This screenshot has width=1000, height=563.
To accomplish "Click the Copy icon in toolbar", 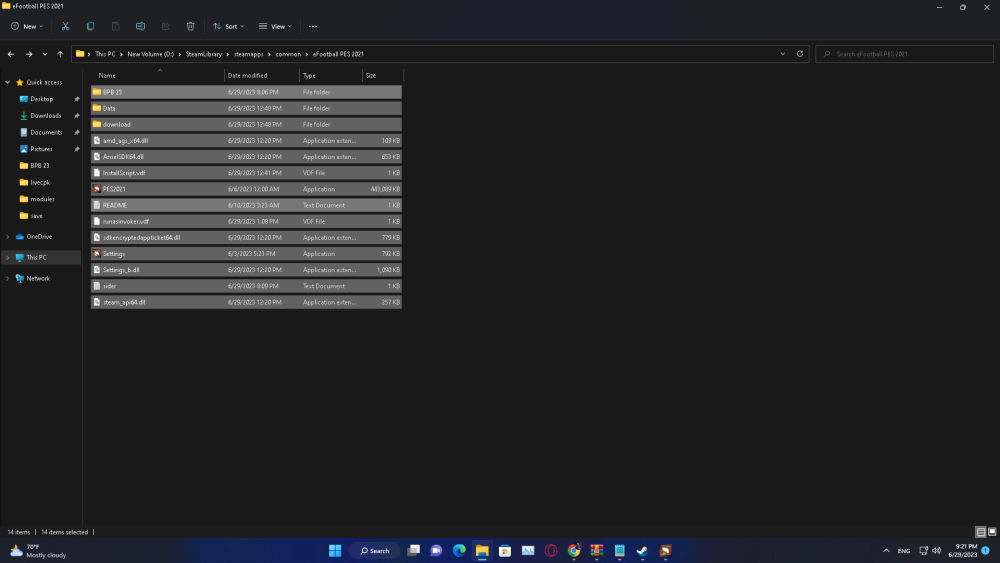I will [x=91, y=26].
